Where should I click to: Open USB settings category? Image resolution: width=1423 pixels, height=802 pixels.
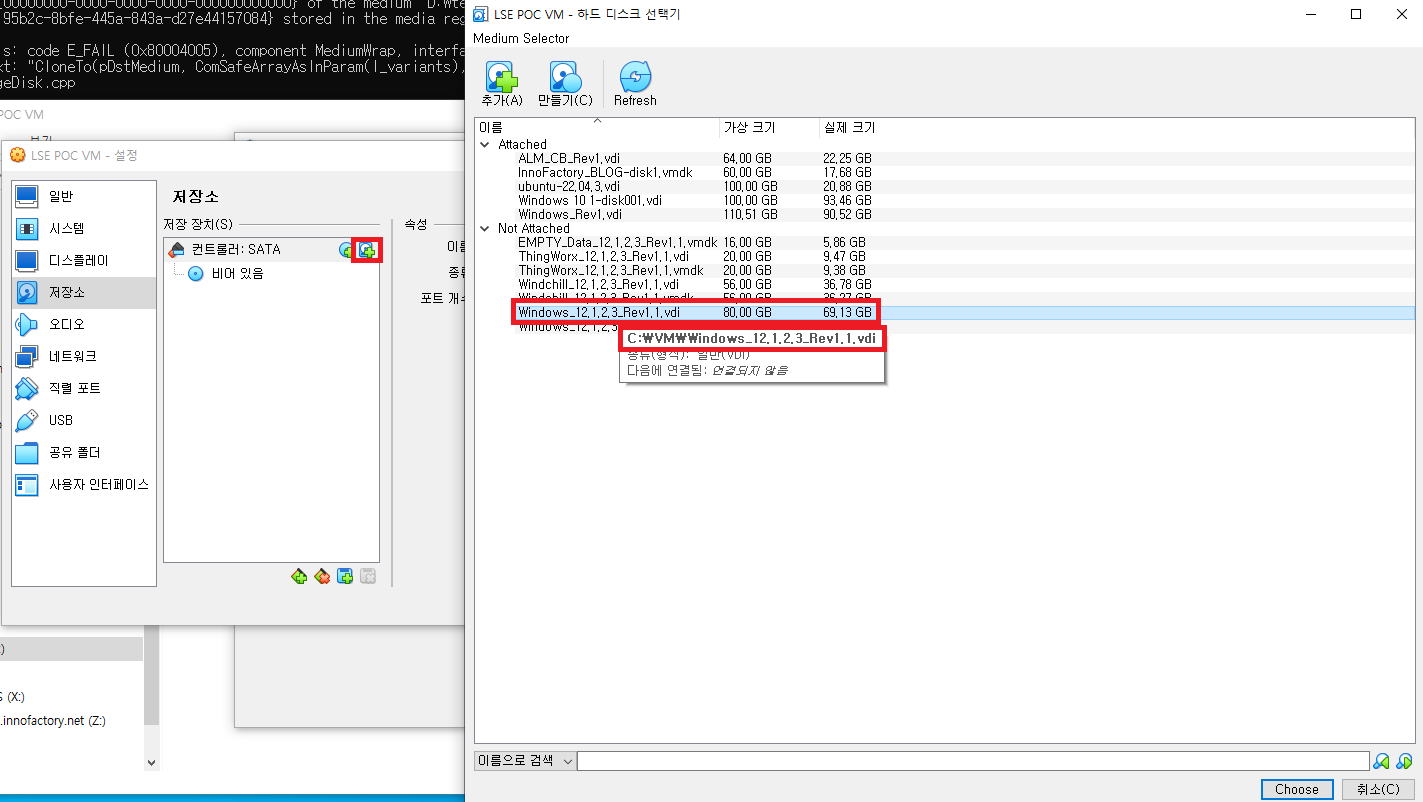coord(84,421)
